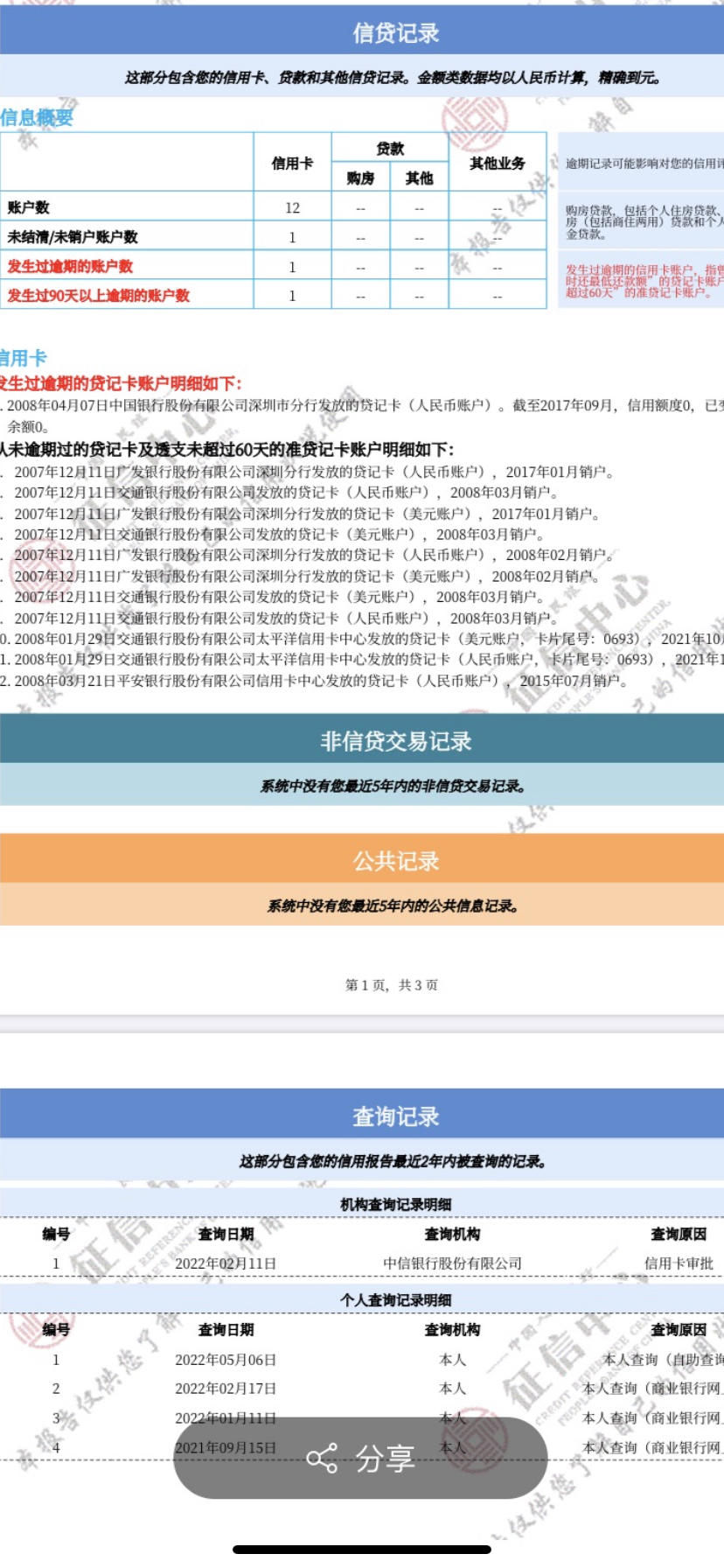Select the personal query date 2022年05月06日
Screen dimensions: 724x1568
[x=226, y=1360]
